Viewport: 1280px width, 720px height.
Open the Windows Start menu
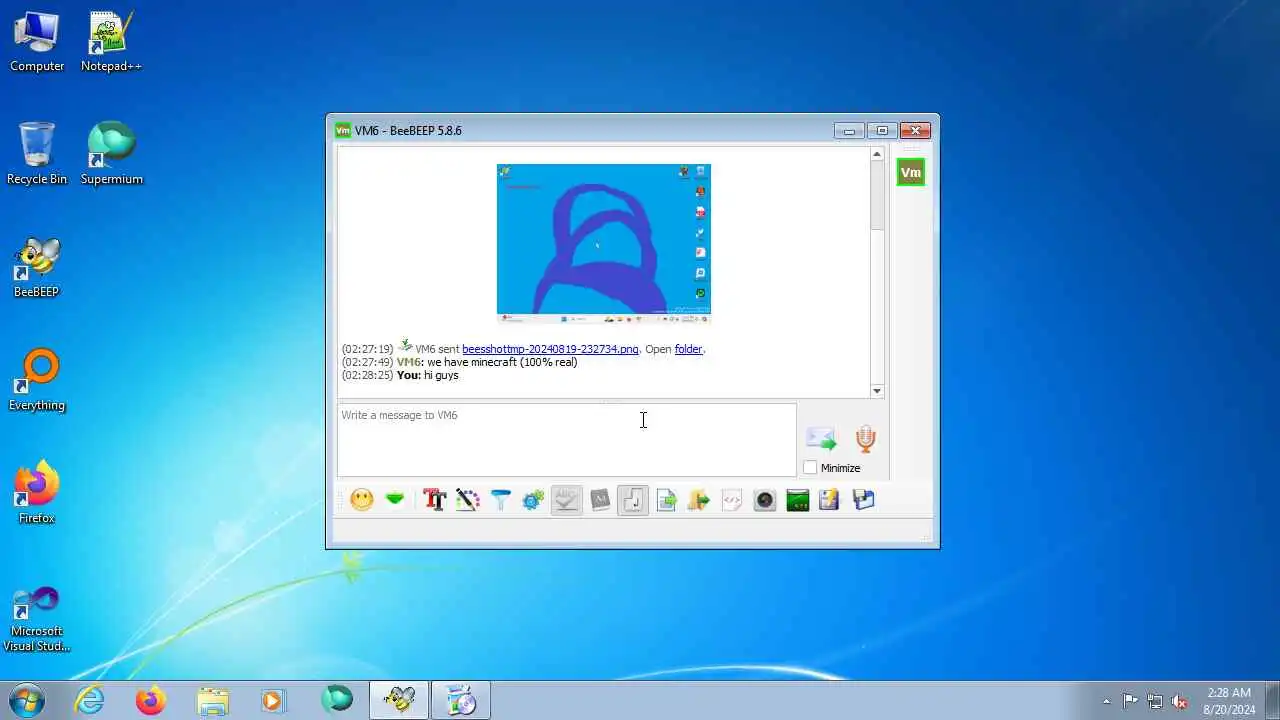[26, 700]
